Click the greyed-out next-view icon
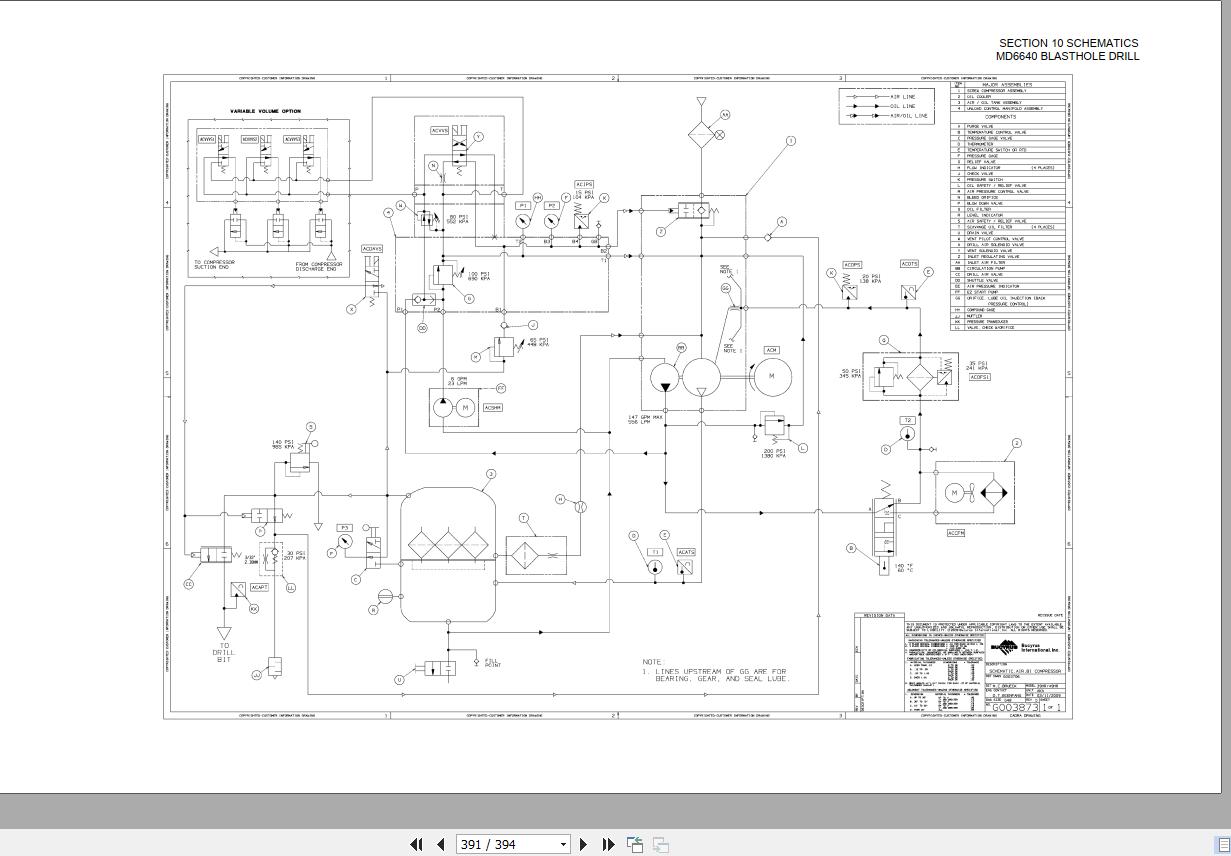This screenshot has height=856, width=1231. (x=660, y=844)
